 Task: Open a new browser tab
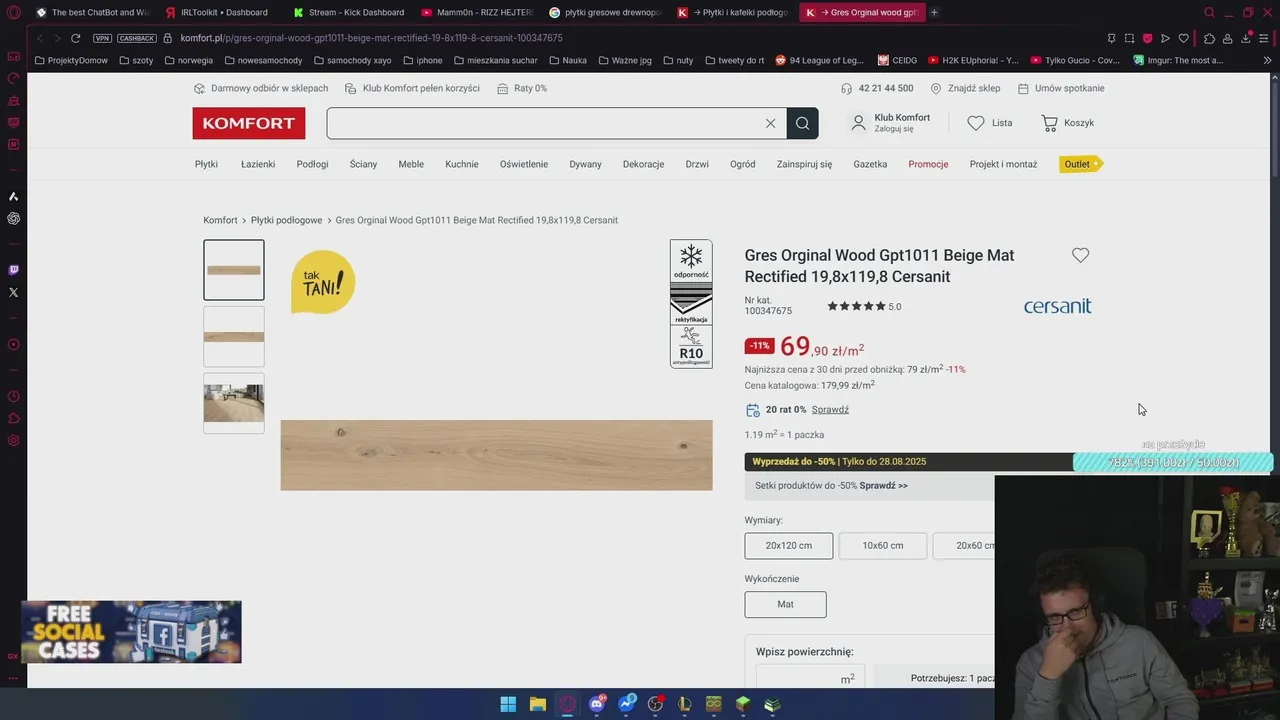(x=934, y=12)
